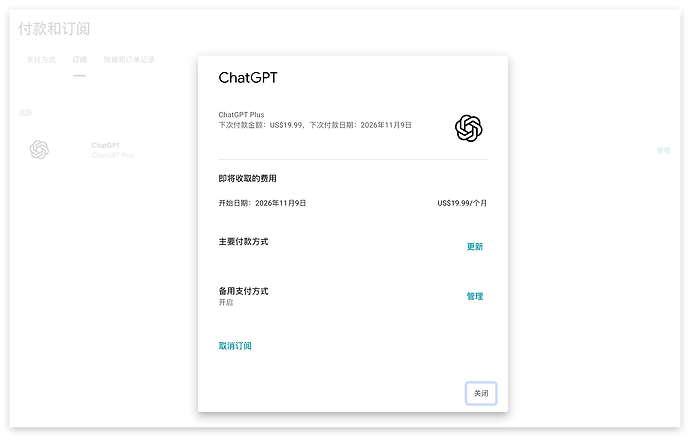Click the US$19.99/个月 price
This screenshot has height=437, width=690.
click(462, 203)
